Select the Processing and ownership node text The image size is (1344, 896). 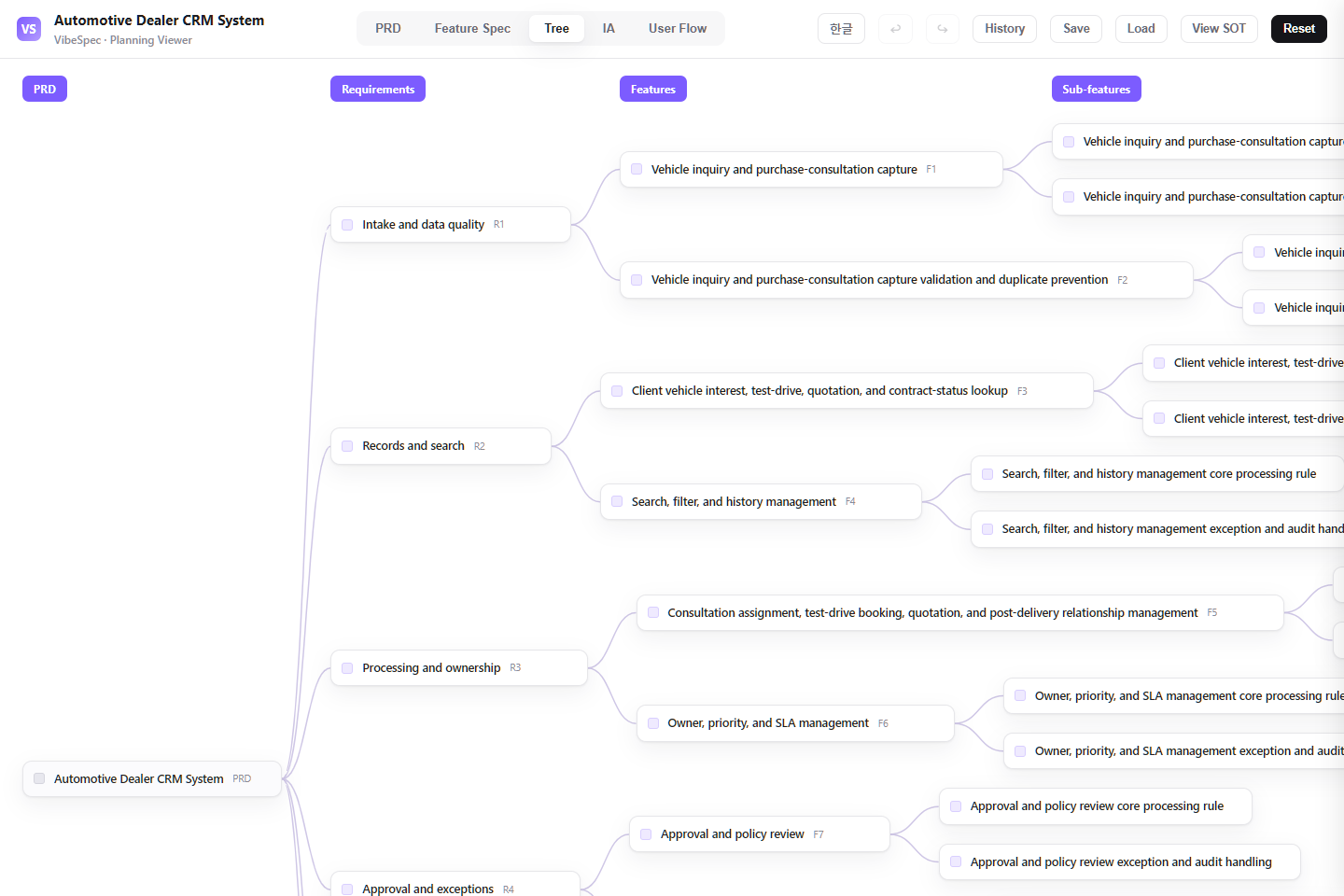click(x=431, y=668)
